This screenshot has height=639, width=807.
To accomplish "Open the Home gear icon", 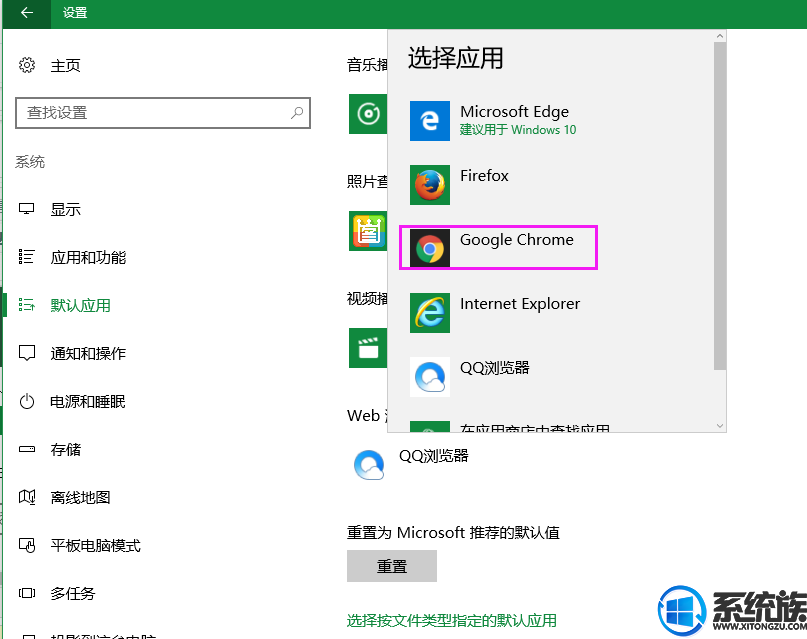I will [x=27, y=65].
